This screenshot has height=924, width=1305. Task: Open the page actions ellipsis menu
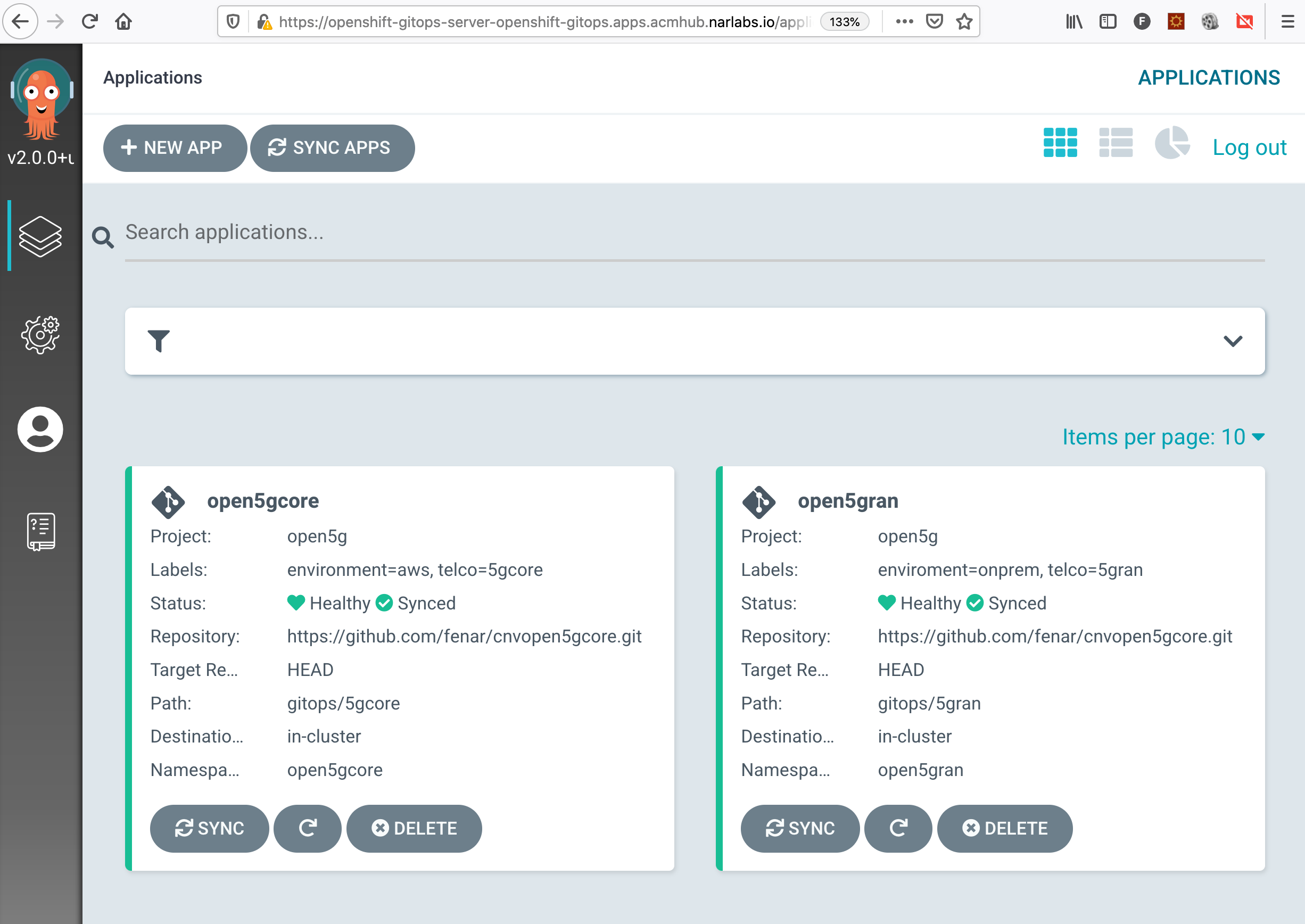point(905,22)
